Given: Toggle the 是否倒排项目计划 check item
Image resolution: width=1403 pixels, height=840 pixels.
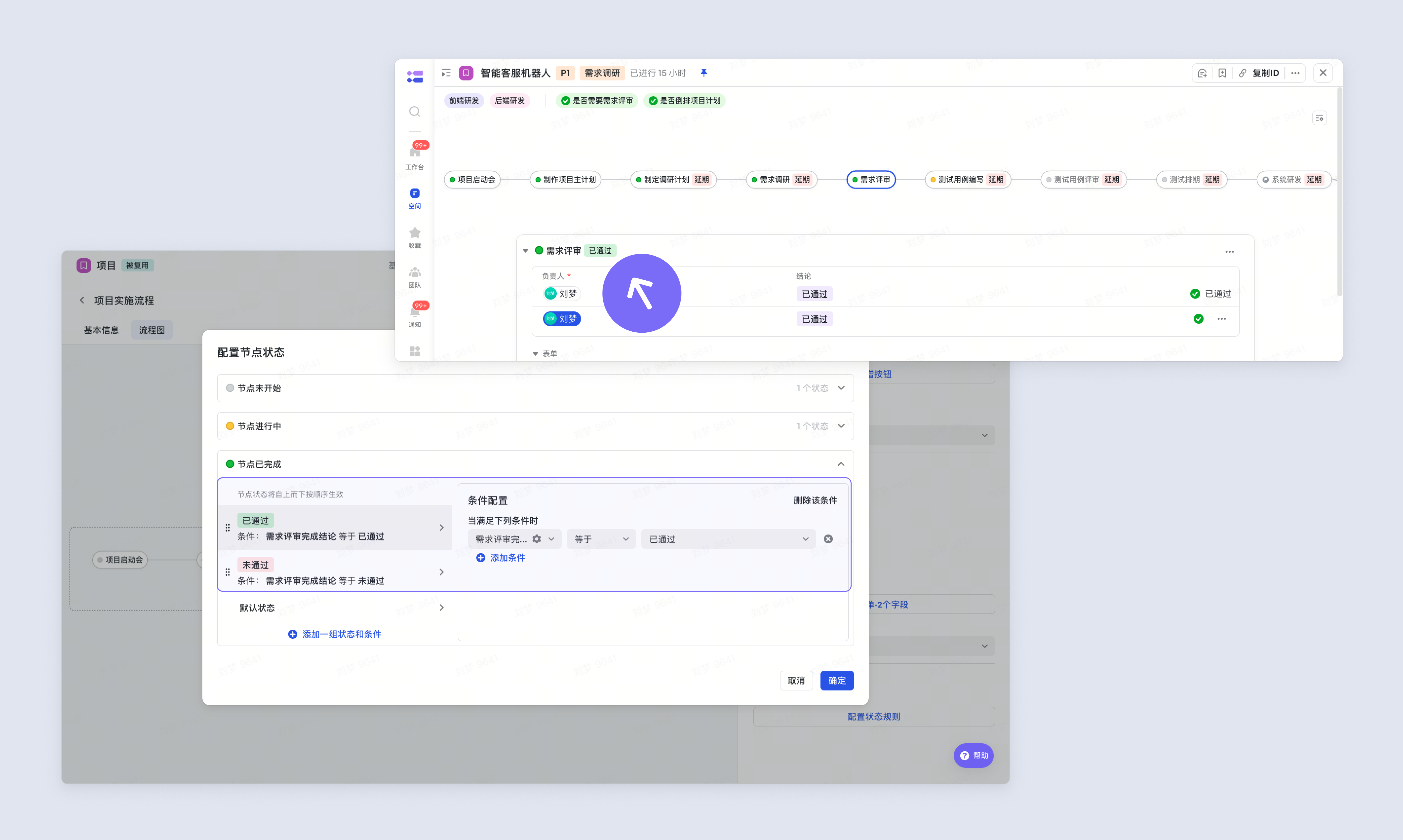Looking at the screenshot, I should pyautogui.click(x=684, y=101).
